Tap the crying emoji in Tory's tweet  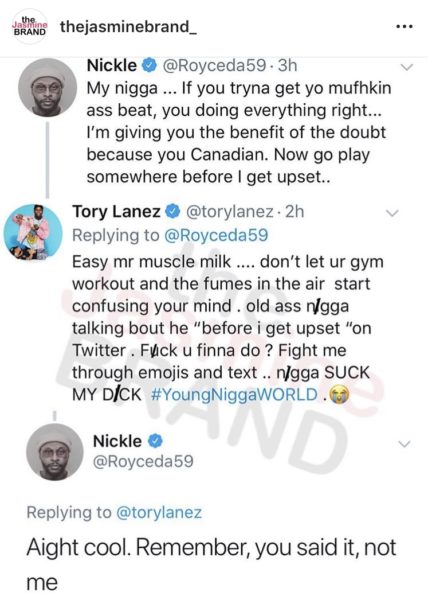click(x=339, y=395)
